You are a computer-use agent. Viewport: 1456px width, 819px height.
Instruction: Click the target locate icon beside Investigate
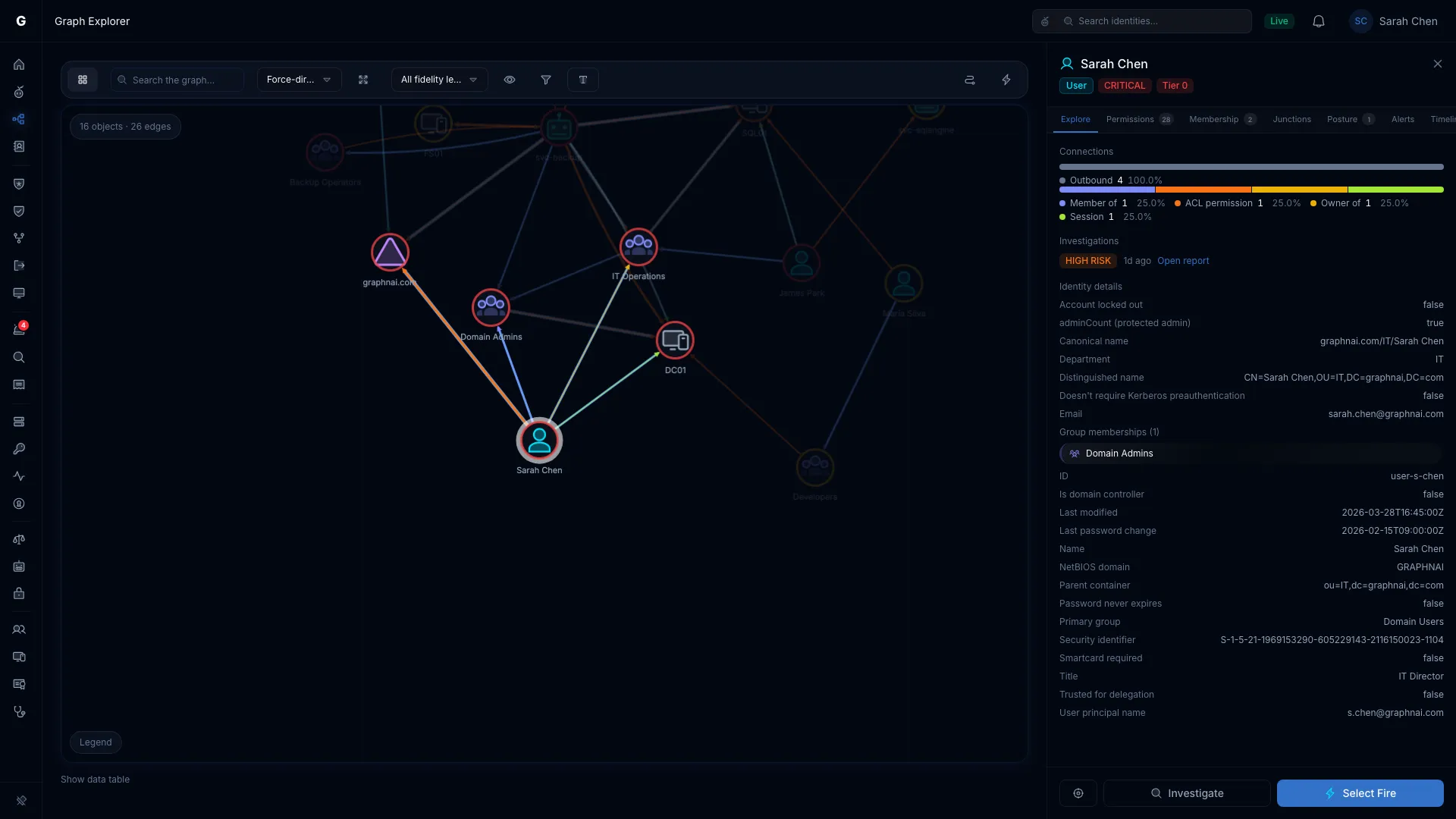(1078, 793)
